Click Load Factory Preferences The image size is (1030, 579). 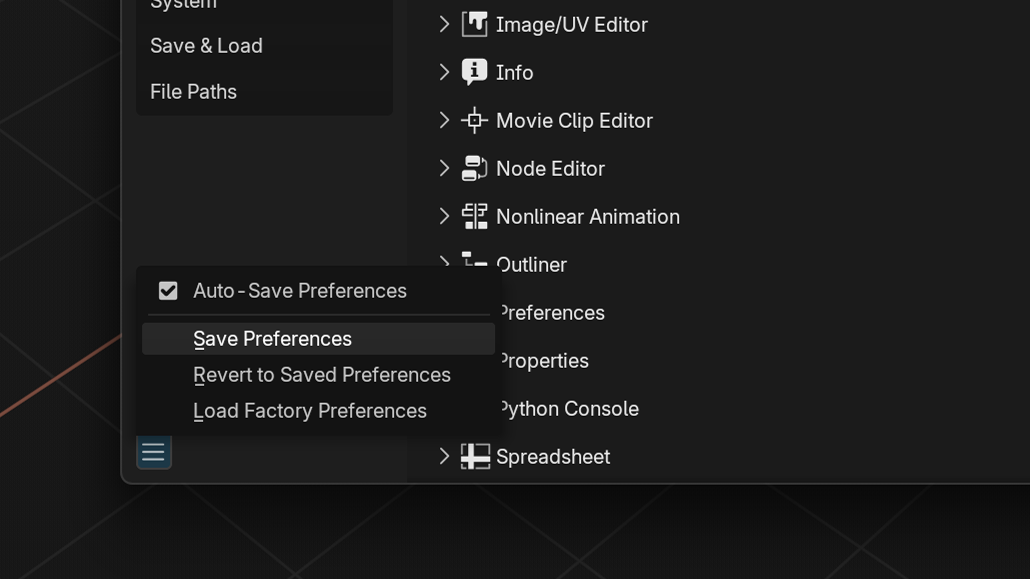[x=309, y=410]
